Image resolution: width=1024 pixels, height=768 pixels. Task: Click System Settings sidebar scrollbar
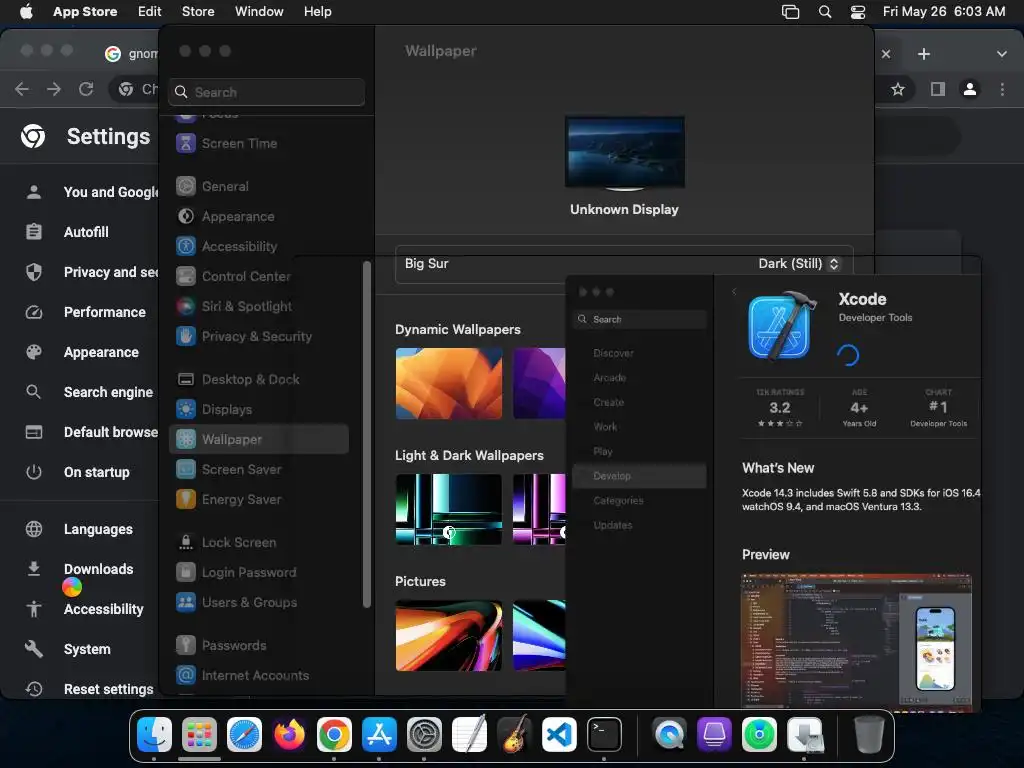tap(366, 434)
